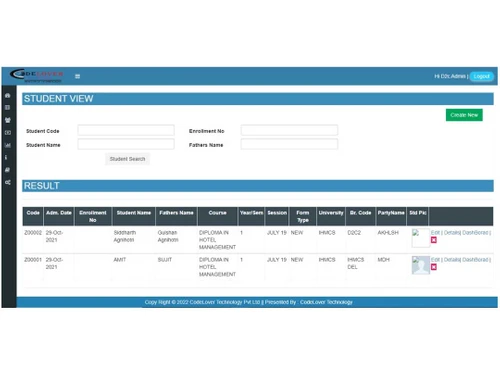Click the Student Name column header
The height and width of the screenshot is (375, 500).
(134, 216)
